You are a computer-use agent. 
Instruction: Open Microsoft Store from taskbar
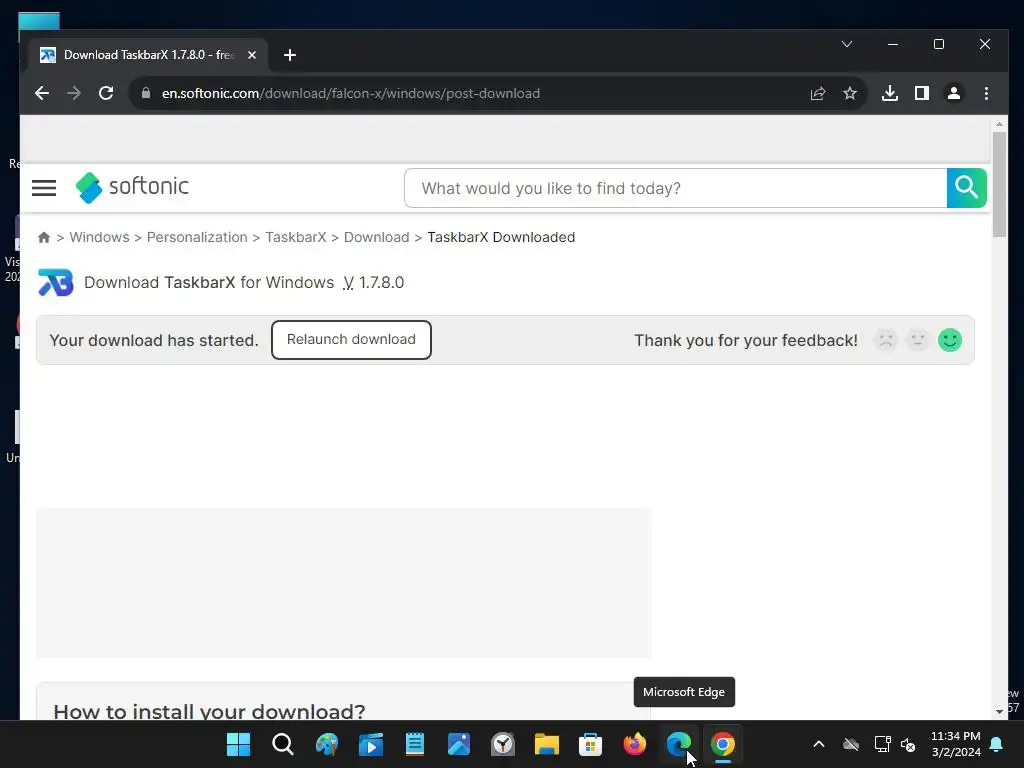tap(590, 744)
